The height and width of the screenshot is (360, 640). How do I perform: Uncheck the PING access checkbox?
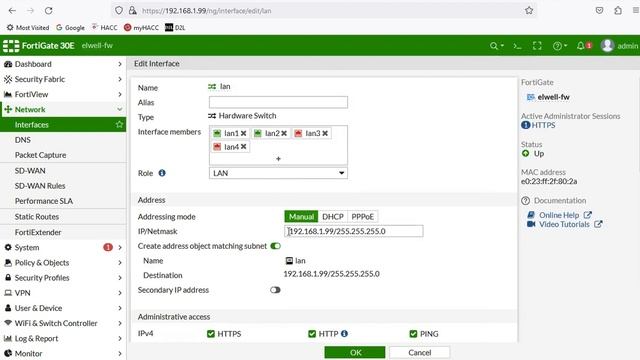413,334
